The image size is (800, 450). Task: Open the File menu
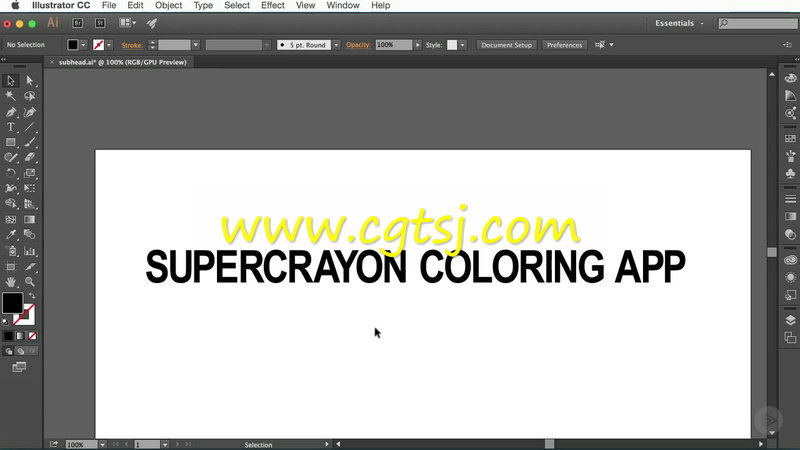(109, 6)
